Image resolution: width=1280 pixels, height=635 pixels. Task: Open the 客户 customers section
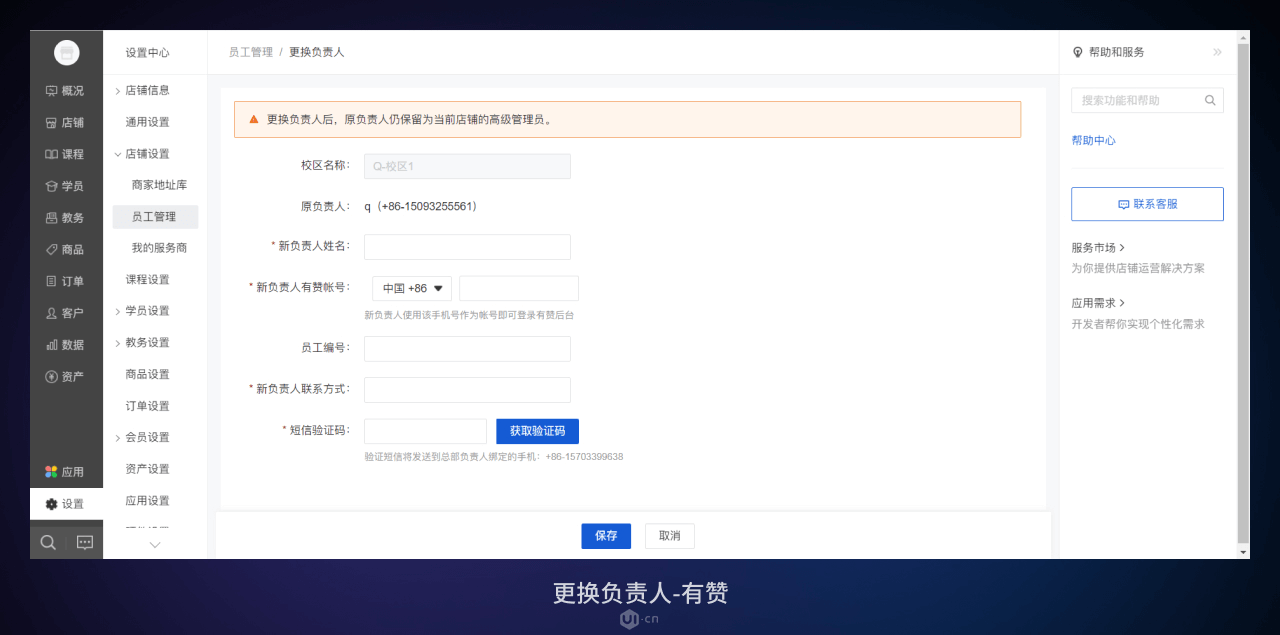coord(66,313)
